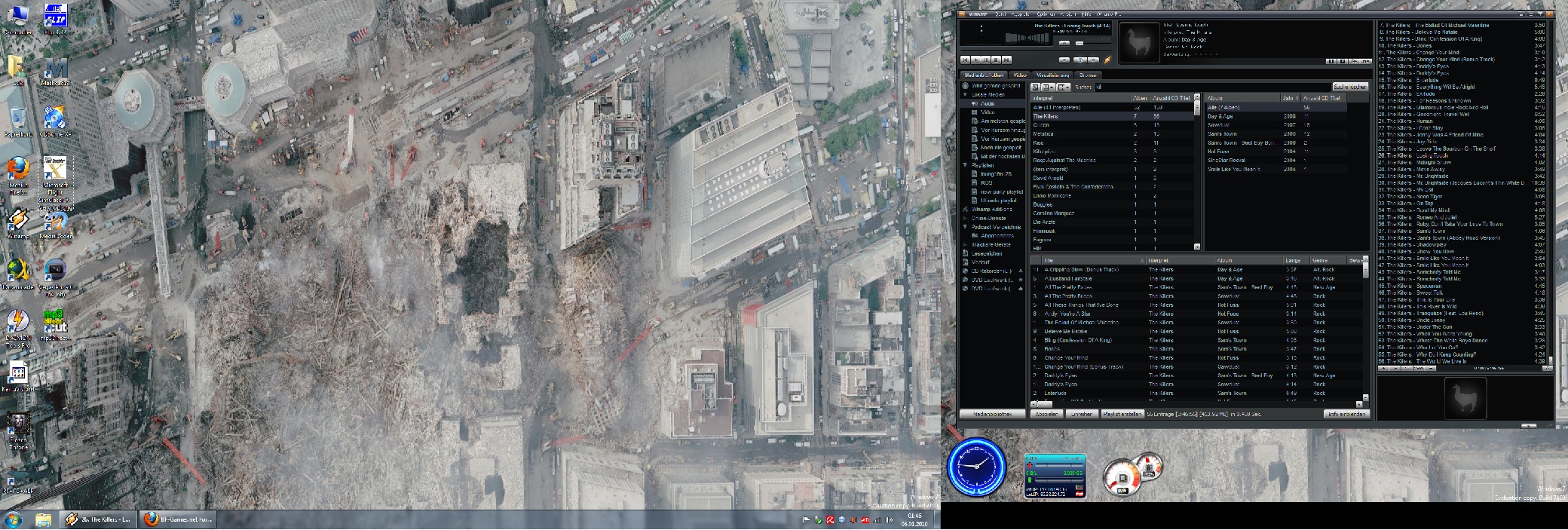Click the Pause button in Winamp

pyautogui.click(x=986, y=60)
